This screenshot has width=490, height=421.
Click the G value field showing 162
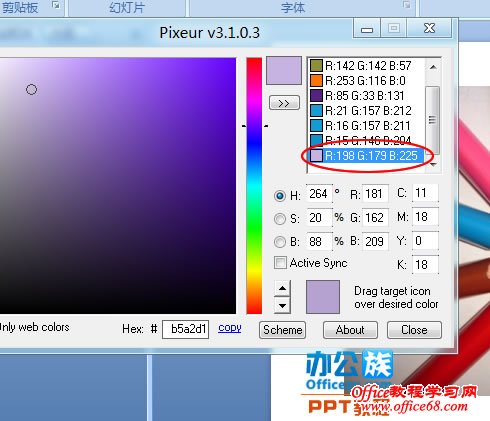tap(375, 218)
